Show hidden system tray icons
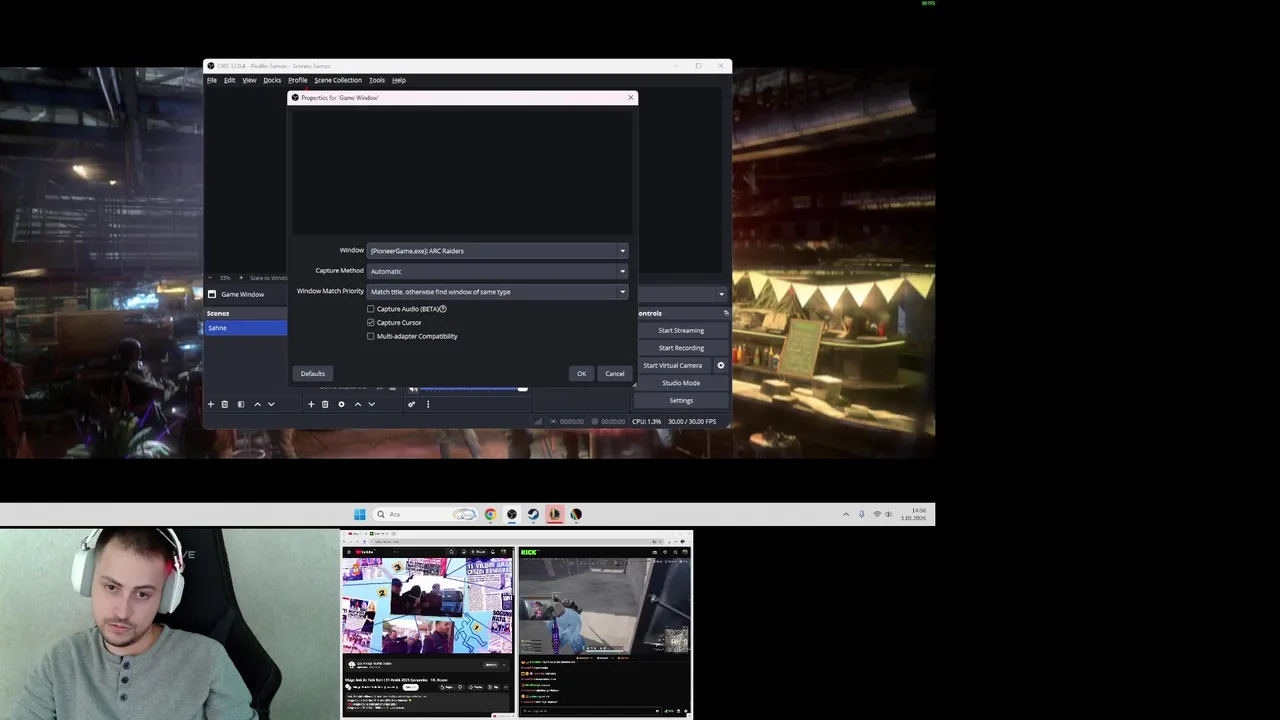The width and height of the screenshot is (1280, 720). tap(846, 514)
